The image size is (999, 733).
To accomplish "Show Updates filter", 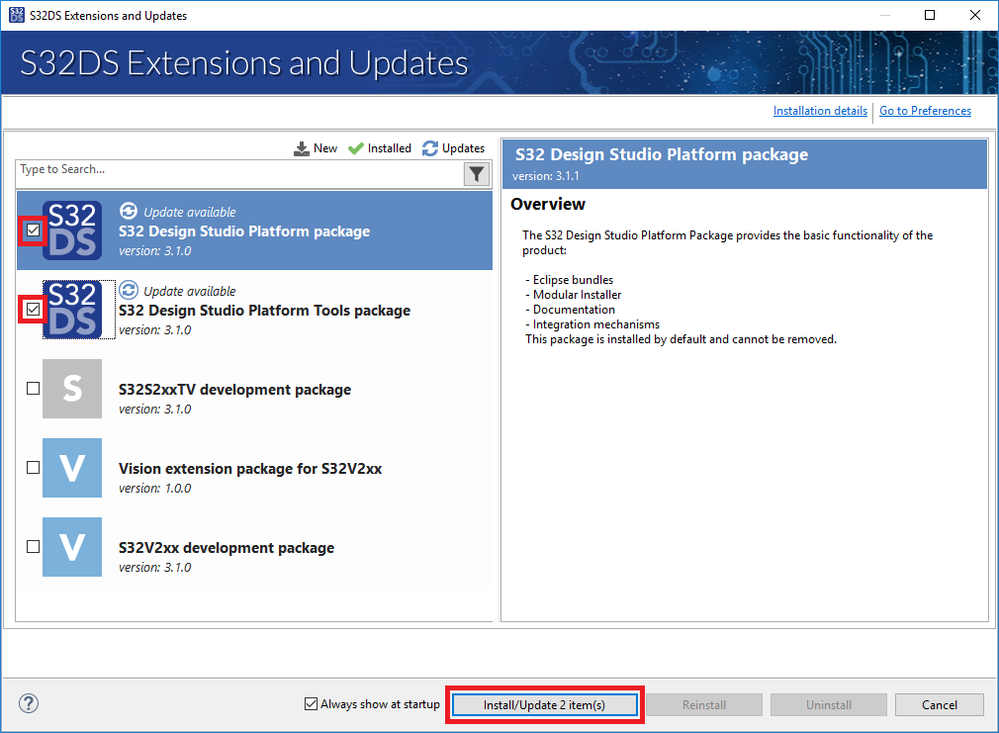I will point(453,148).
